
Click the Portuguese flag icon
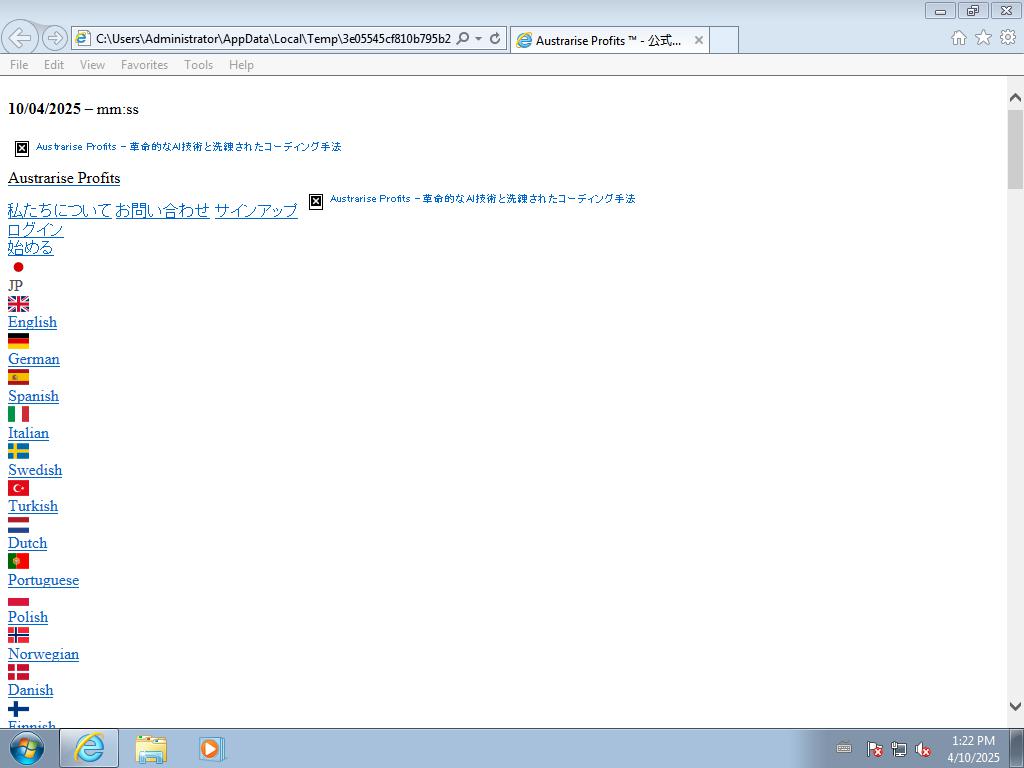[18, 561]
